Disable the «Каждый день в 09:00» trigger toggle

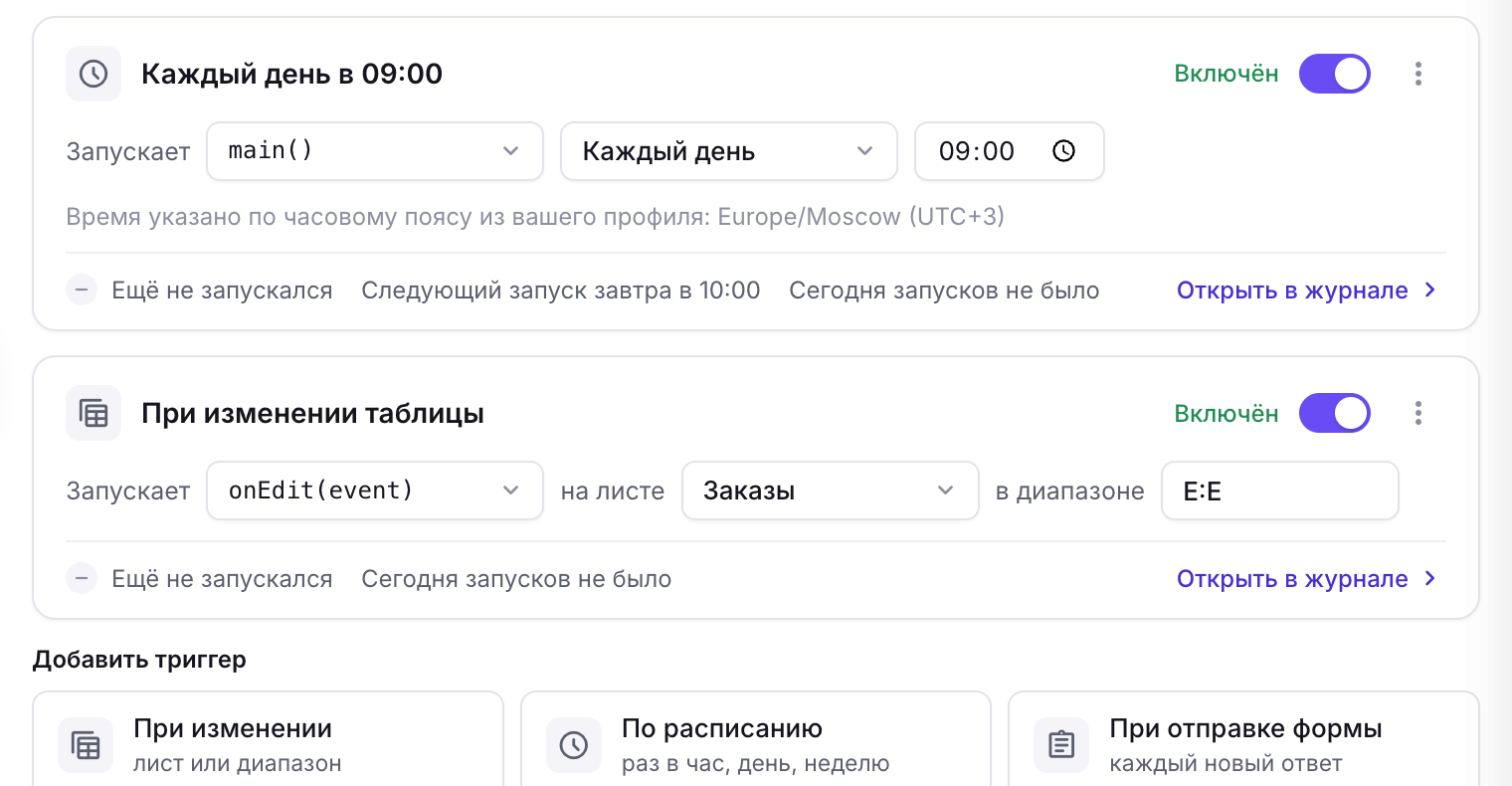[x=1334, y=74]
